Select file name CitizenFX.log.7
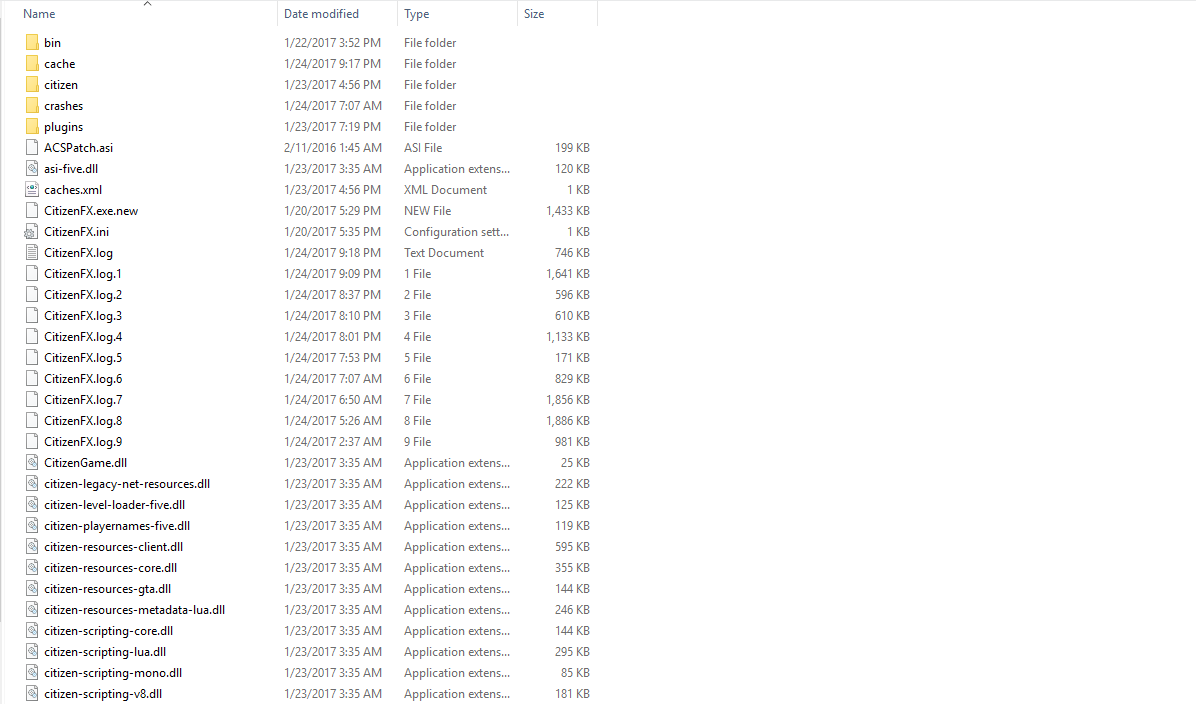 click(83, 399)
